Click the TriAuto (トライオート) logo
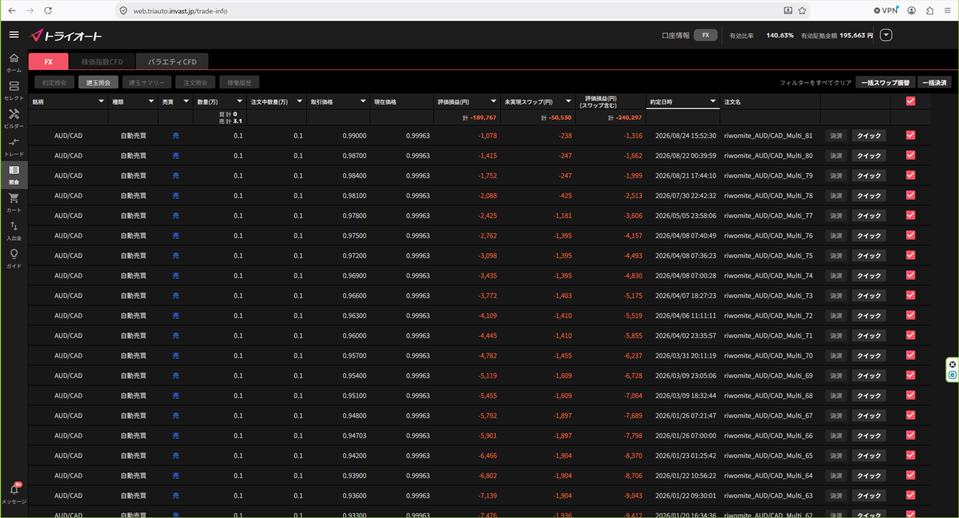959x518 pixels. coord(66,36)
